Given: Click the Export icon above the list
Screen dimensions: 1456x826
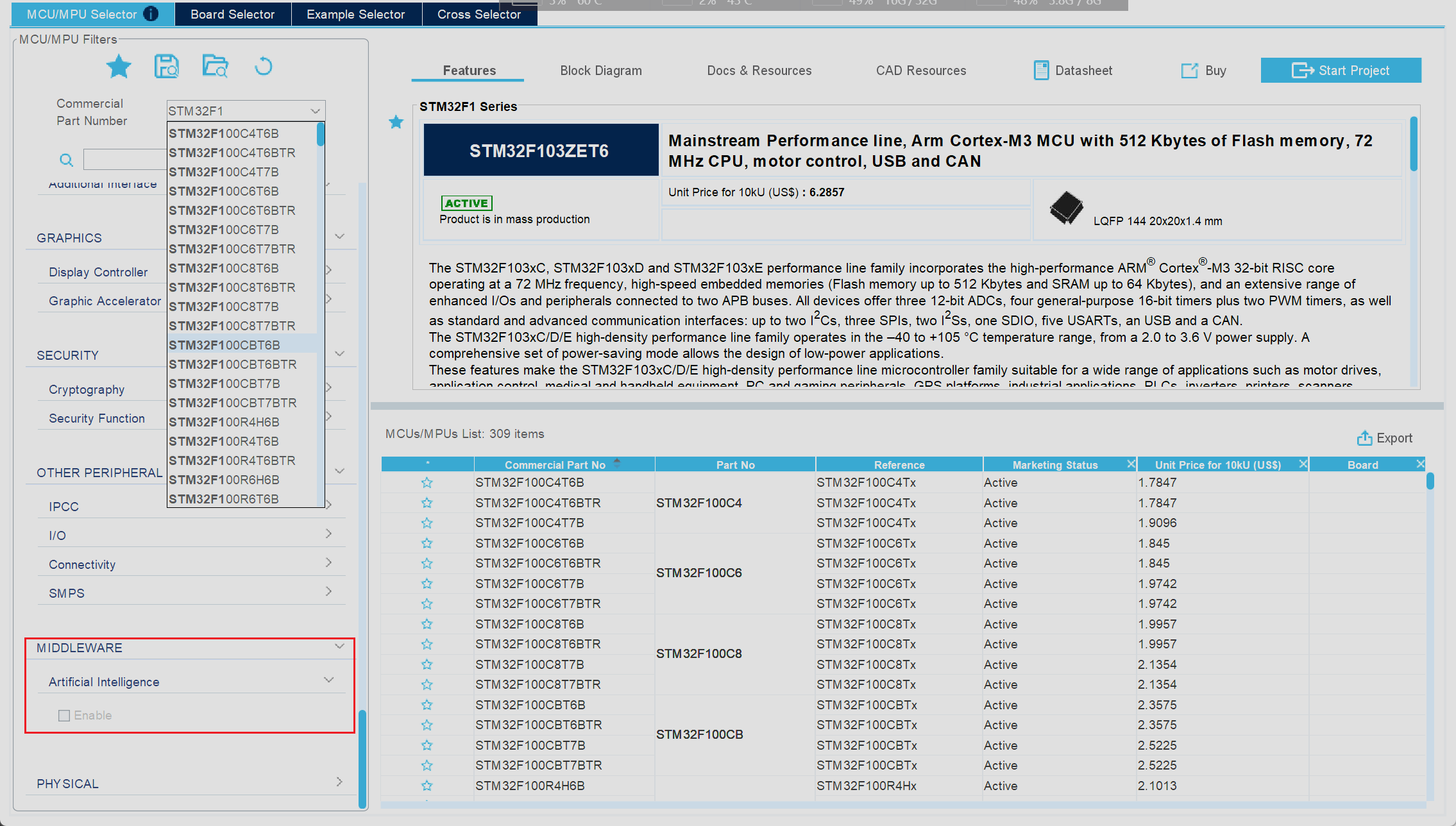Looking at the screenshot, I should pyautogui.click(x=1364, y=438).
